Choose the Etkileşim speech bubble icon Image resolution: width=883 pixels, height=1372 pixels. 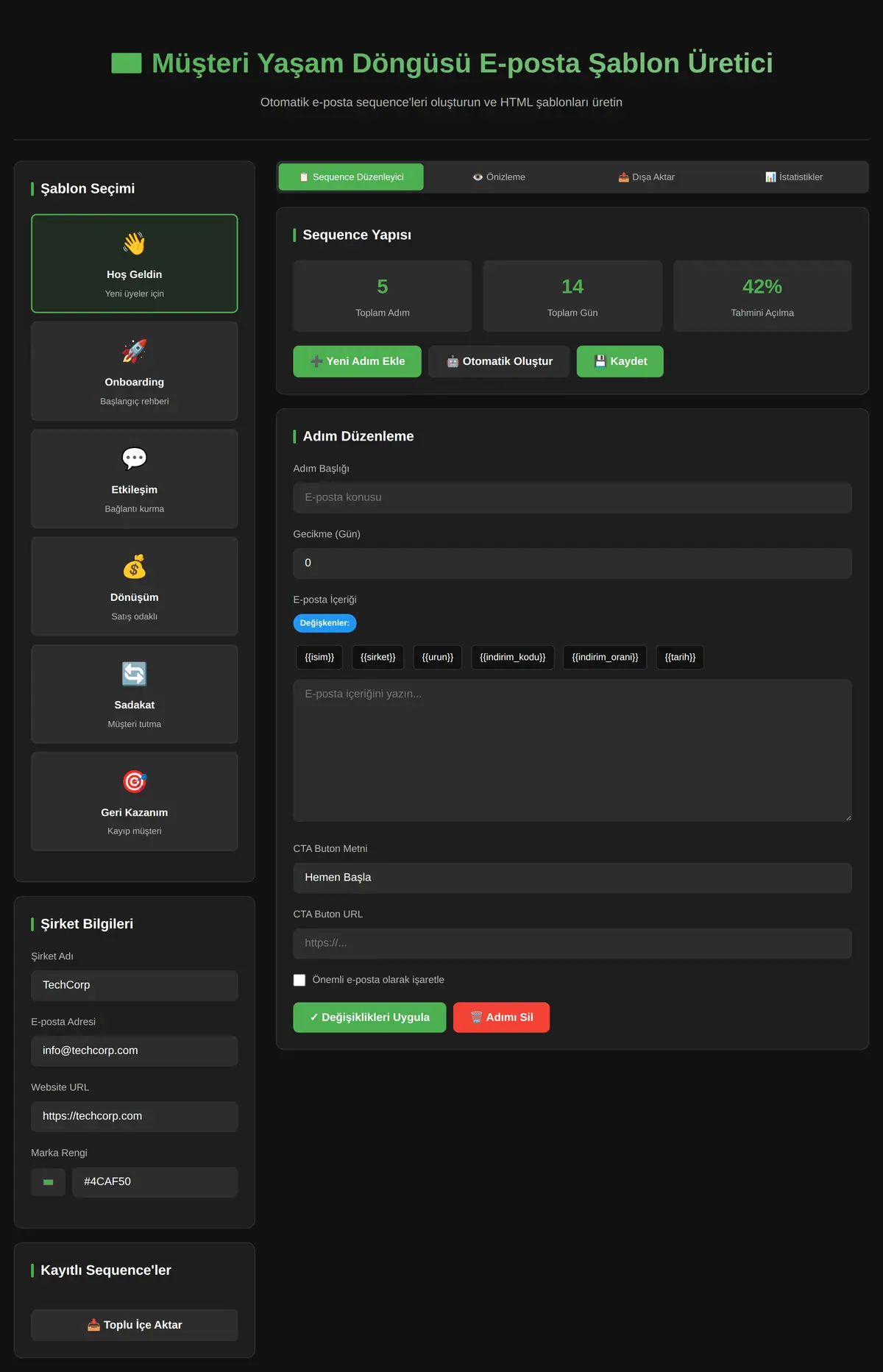pyautogui.click(x=134, y=458)
